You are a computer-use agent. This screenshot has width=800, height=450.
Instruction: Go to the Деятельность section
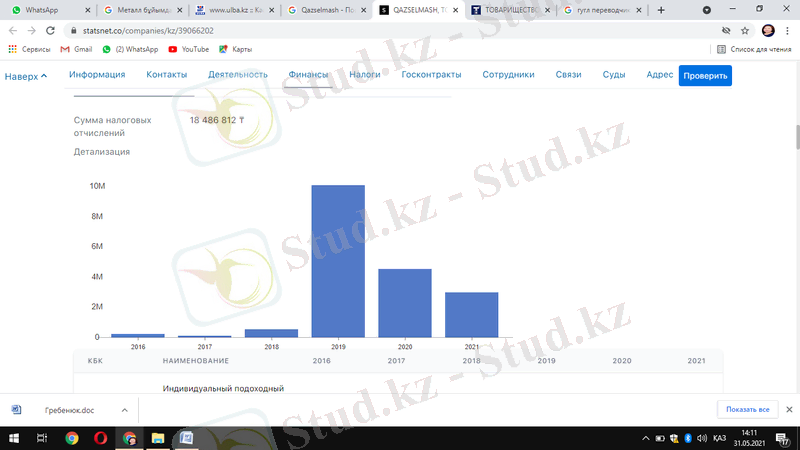click(238, 74)
